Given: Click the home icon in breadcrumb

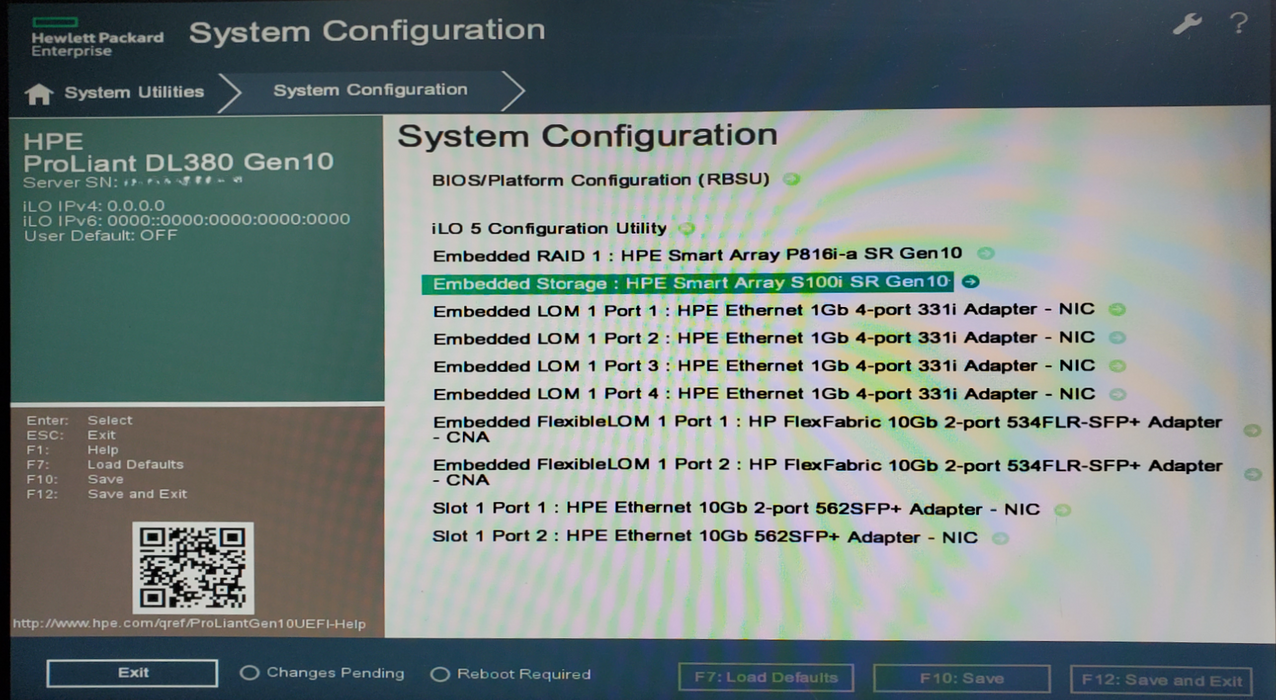Looking at the screenshot, I should coord(38,94).
